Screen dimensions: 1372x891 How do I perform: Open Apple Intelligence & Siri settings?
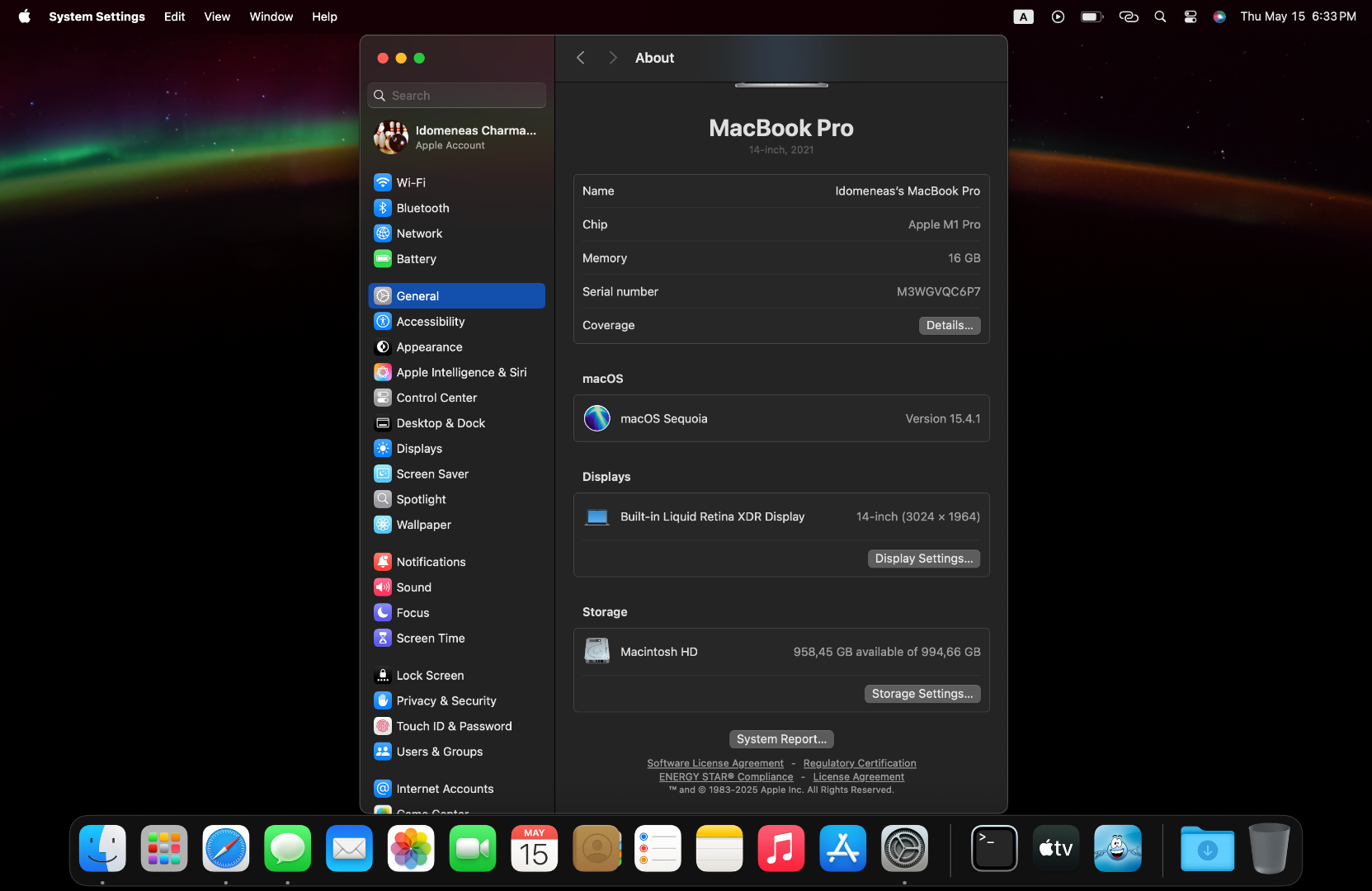pyautogui.click(x=456, y=372)
